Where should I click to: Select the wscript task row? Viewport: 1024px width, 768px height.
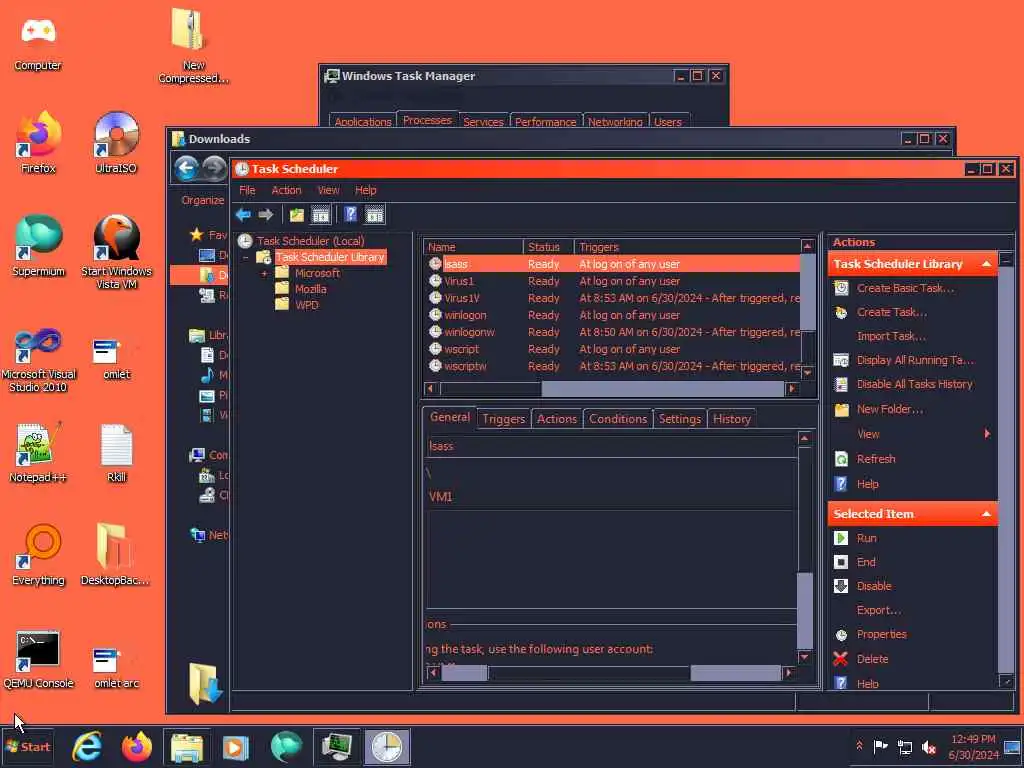point(613,349)
